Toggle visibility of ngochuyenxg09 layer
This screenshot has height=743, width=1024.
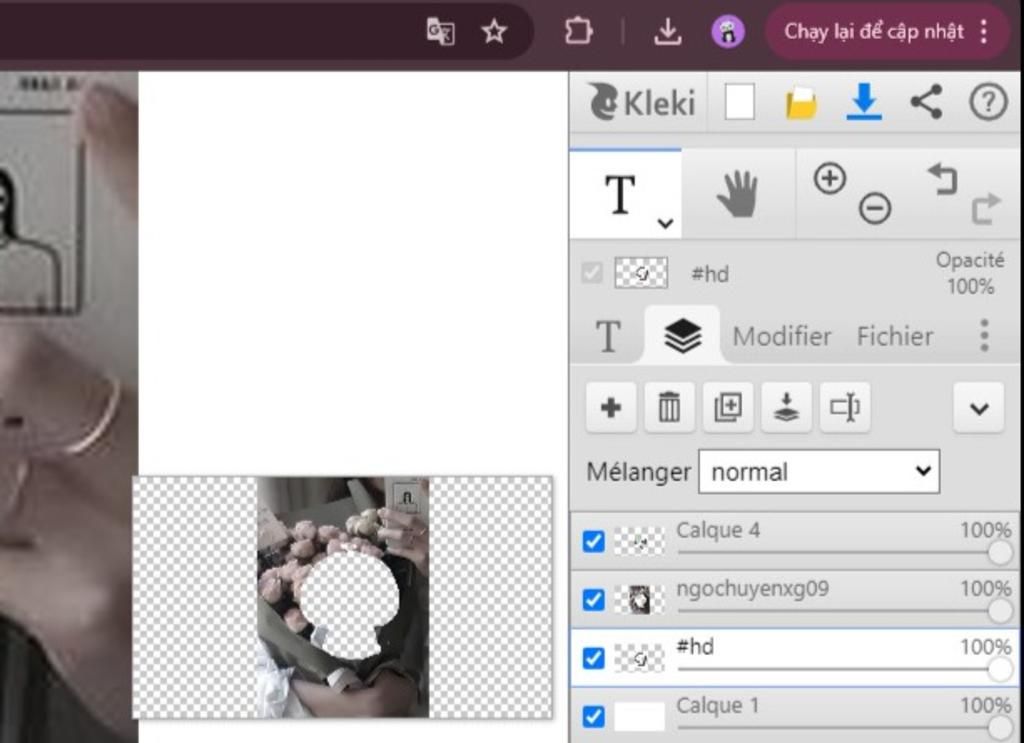[x=593, y=599]
